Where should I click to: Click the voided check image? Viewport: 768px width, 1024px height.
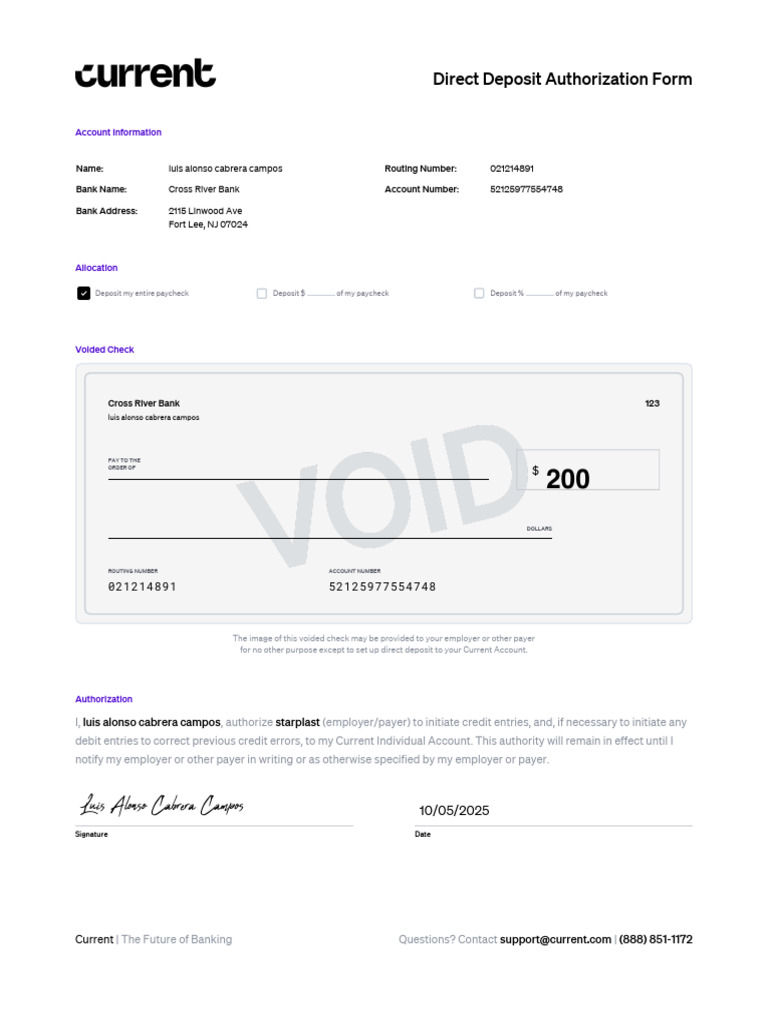click(x=384, y=494)
